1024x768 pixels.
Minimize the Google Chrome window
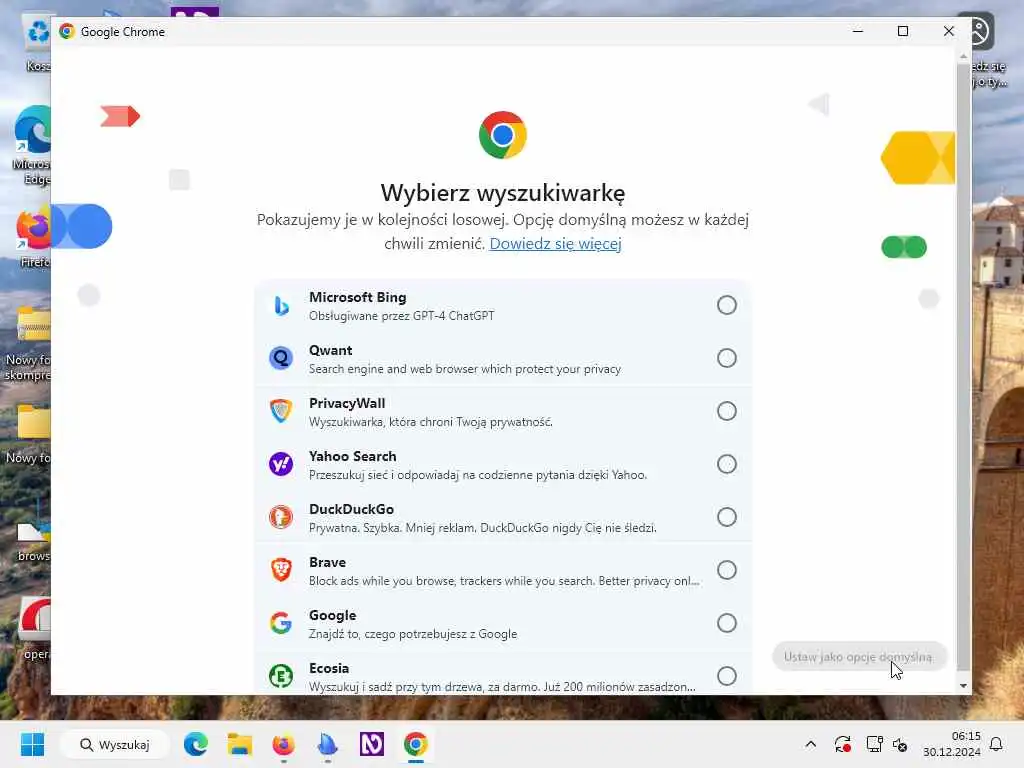coord(857,31)
